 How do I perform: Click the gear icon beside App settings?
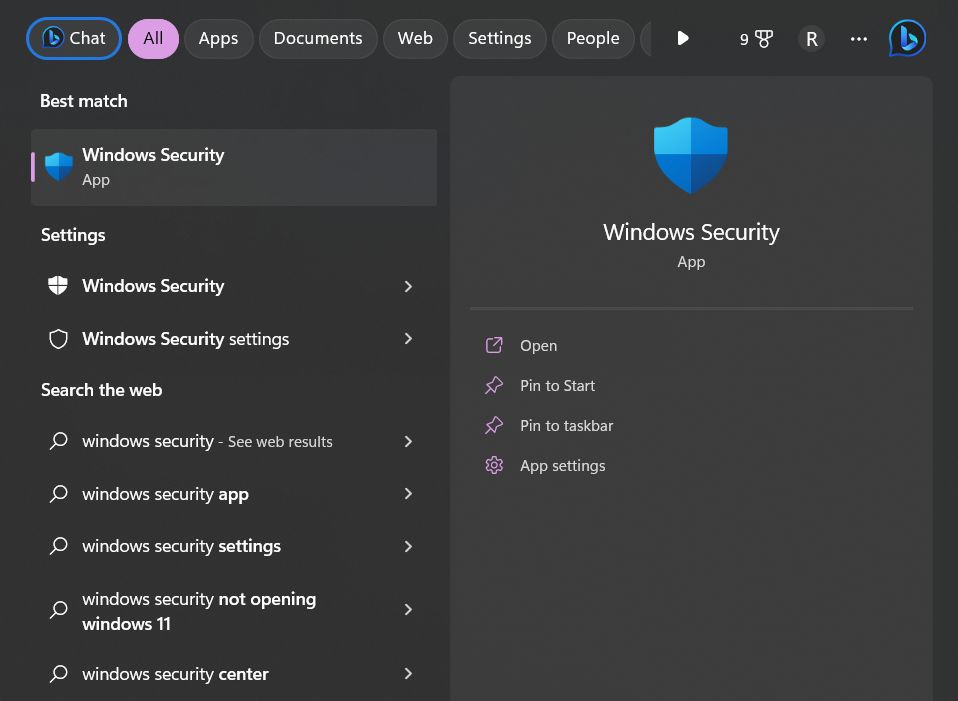pyautogui.click(x=494, y=466)
